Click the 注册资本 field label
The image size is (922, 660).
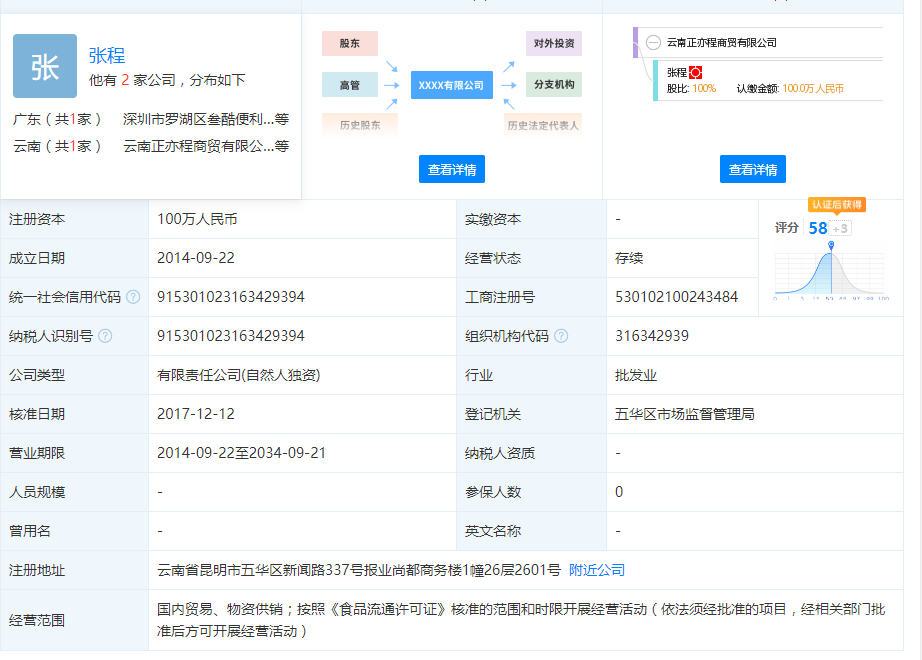point(37,219)
